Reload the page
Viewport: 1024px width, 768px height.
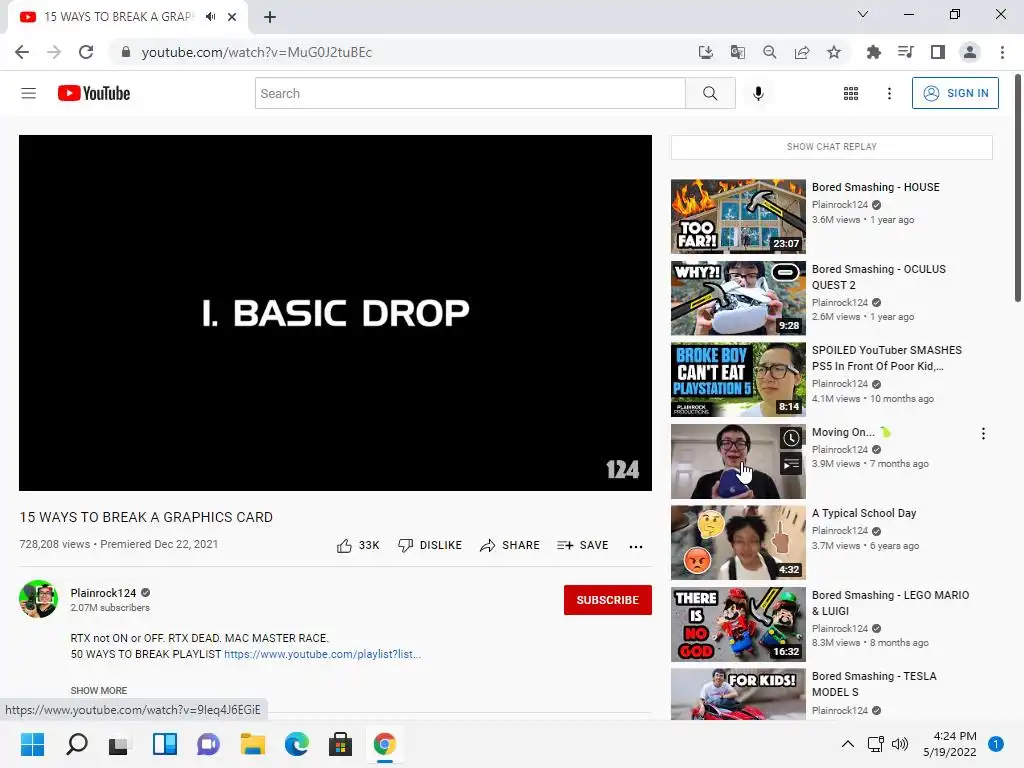pyautogui.click(x=86, y=52)
